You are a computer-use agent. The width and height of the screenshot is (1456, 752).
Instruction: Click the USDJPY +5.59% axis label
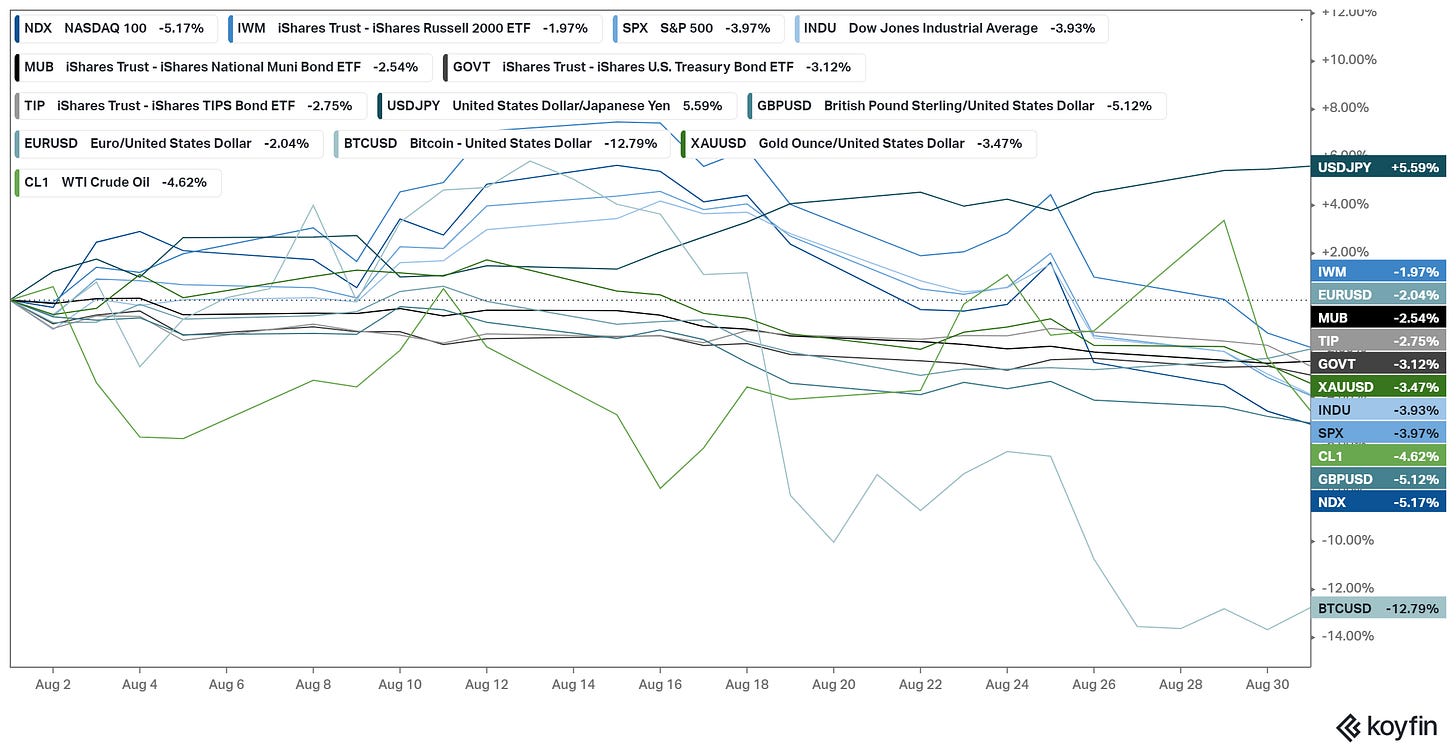[1377, 167]
